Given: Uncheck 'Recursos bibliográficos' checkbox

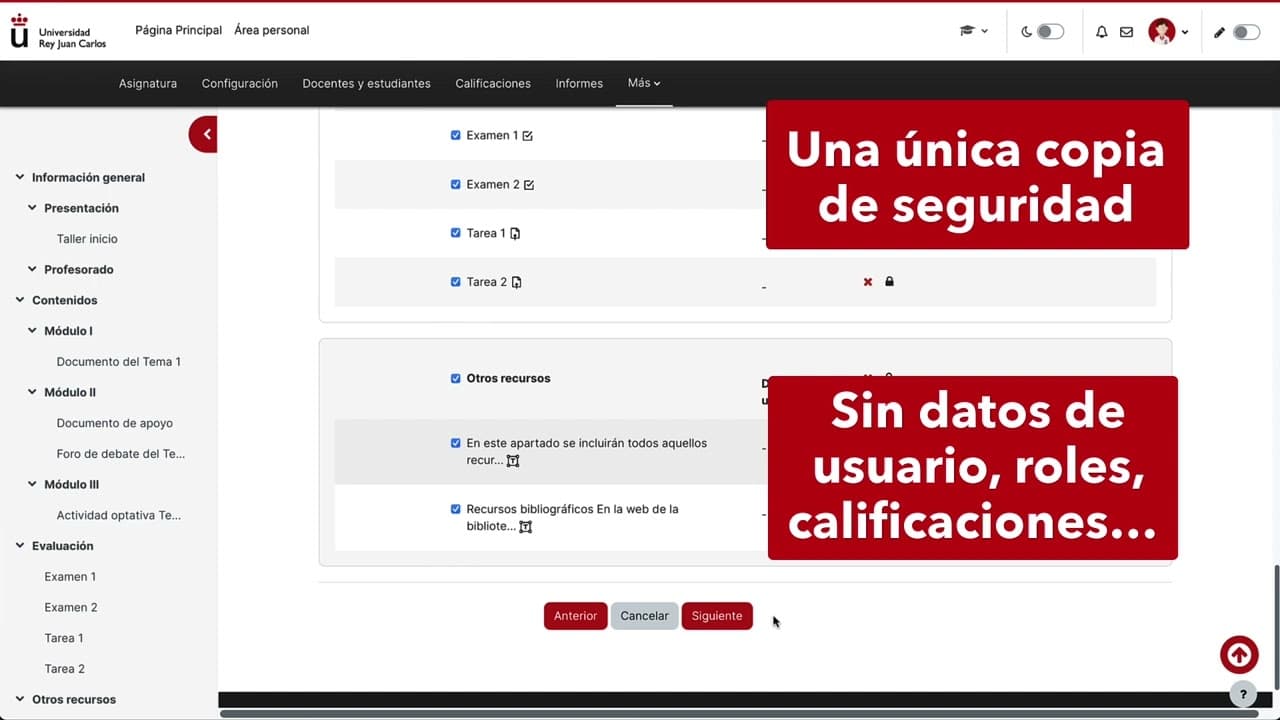Looking at the screenshot, I should (456, 509).
